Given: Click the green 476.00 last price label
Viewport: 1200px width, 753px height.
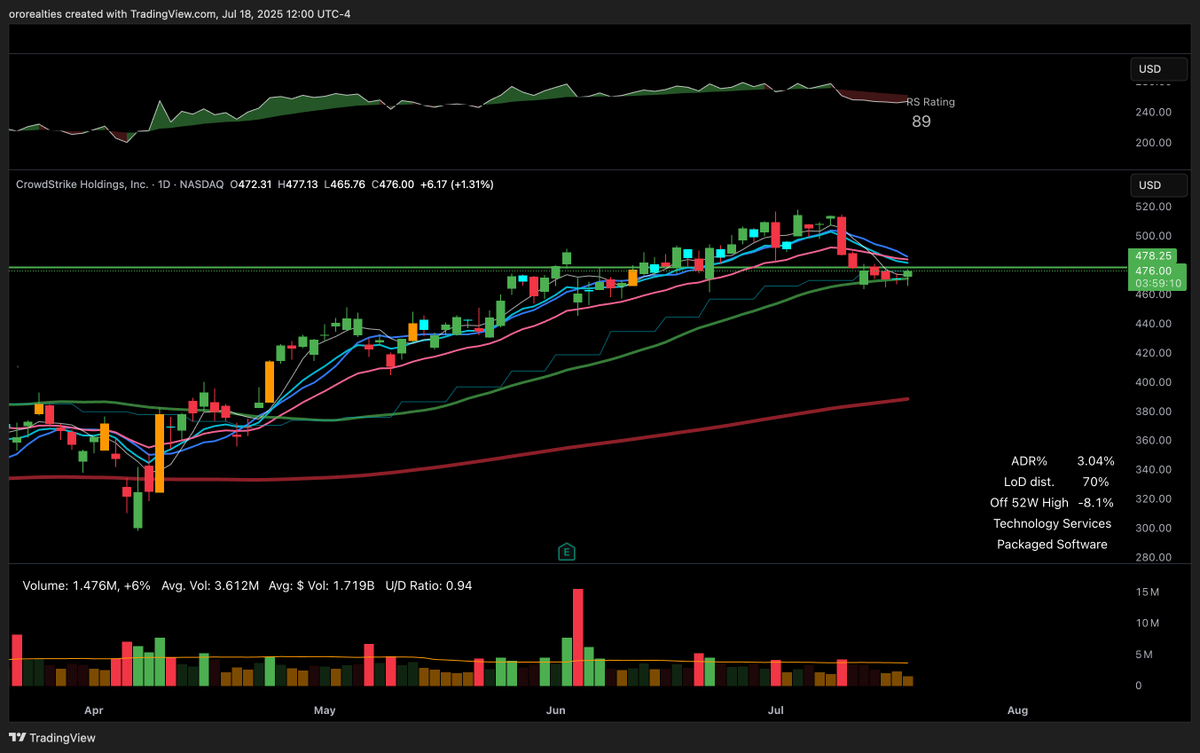Looking at the screenshot, I should [x=1153, y=270].
